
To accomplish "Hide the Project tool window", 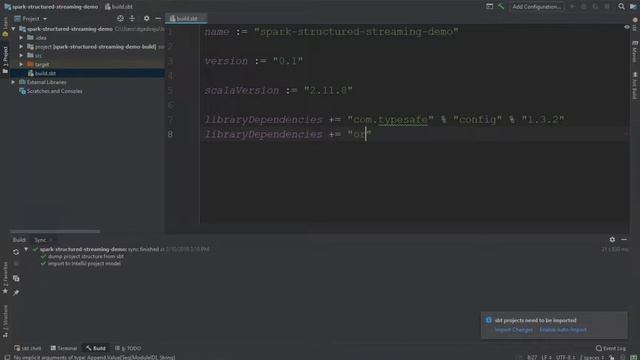I will (x=158, y=18).
